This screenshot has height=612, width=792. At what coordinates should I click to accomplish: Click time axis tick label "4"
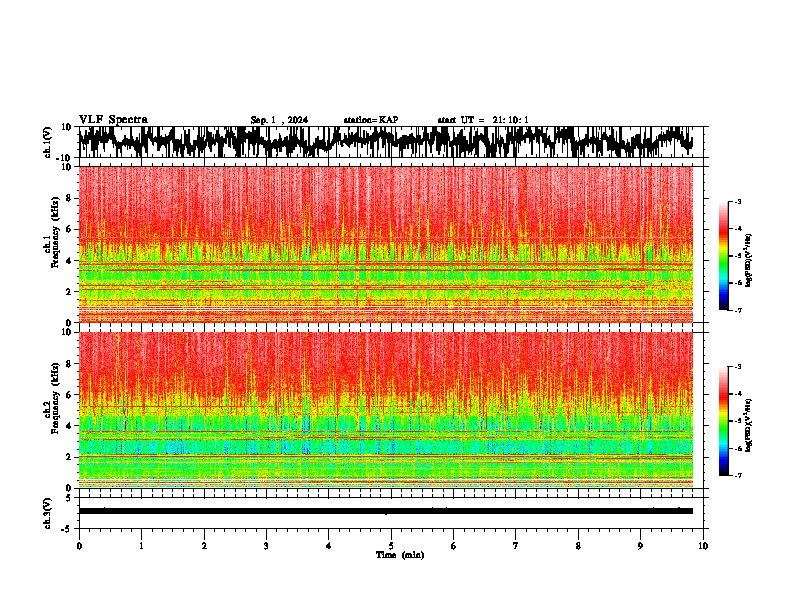329,546
